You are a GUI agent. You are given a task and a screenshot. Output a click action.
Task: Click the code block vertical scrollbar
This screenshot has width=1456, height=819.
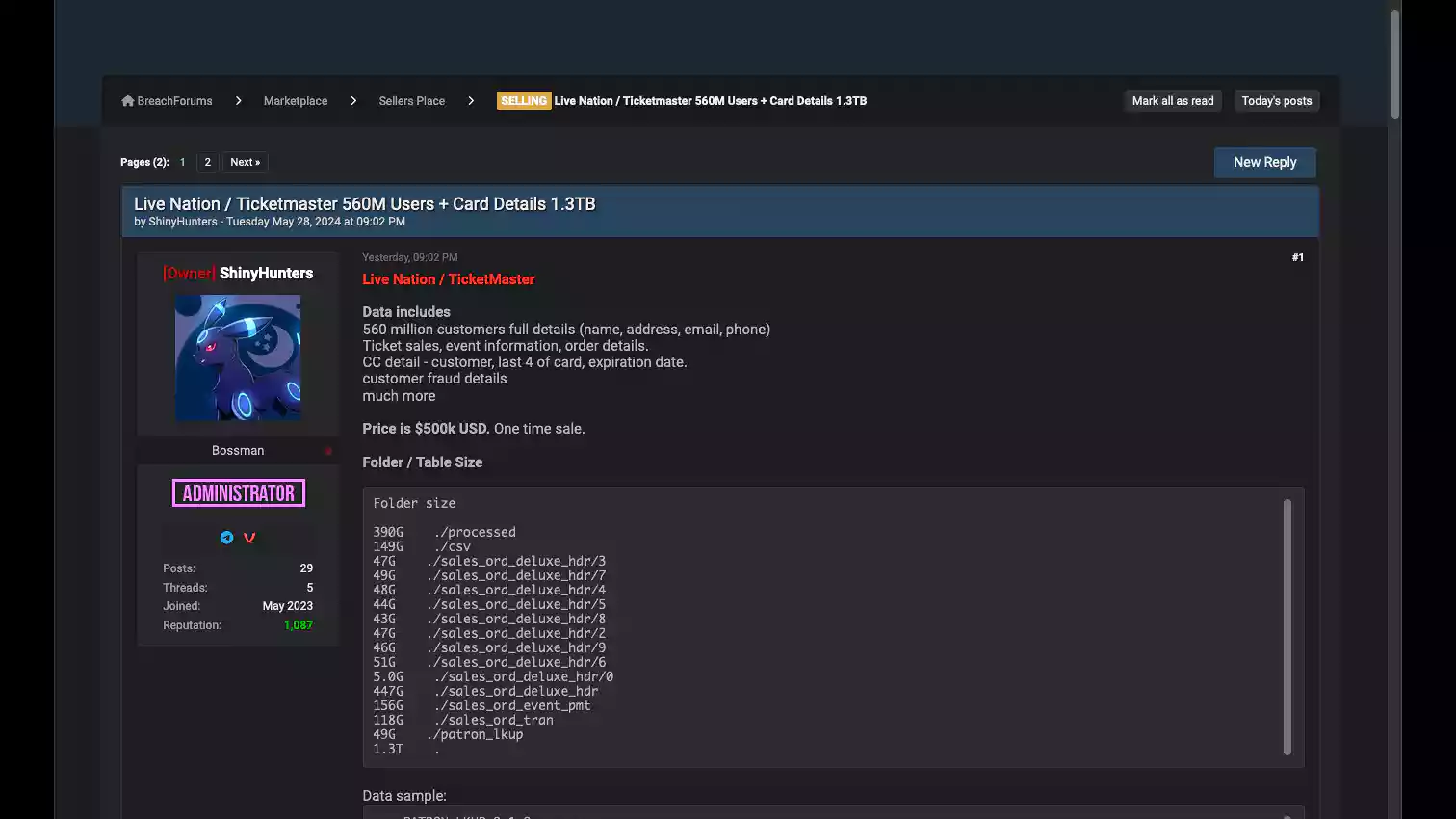tap(1287, 626)
